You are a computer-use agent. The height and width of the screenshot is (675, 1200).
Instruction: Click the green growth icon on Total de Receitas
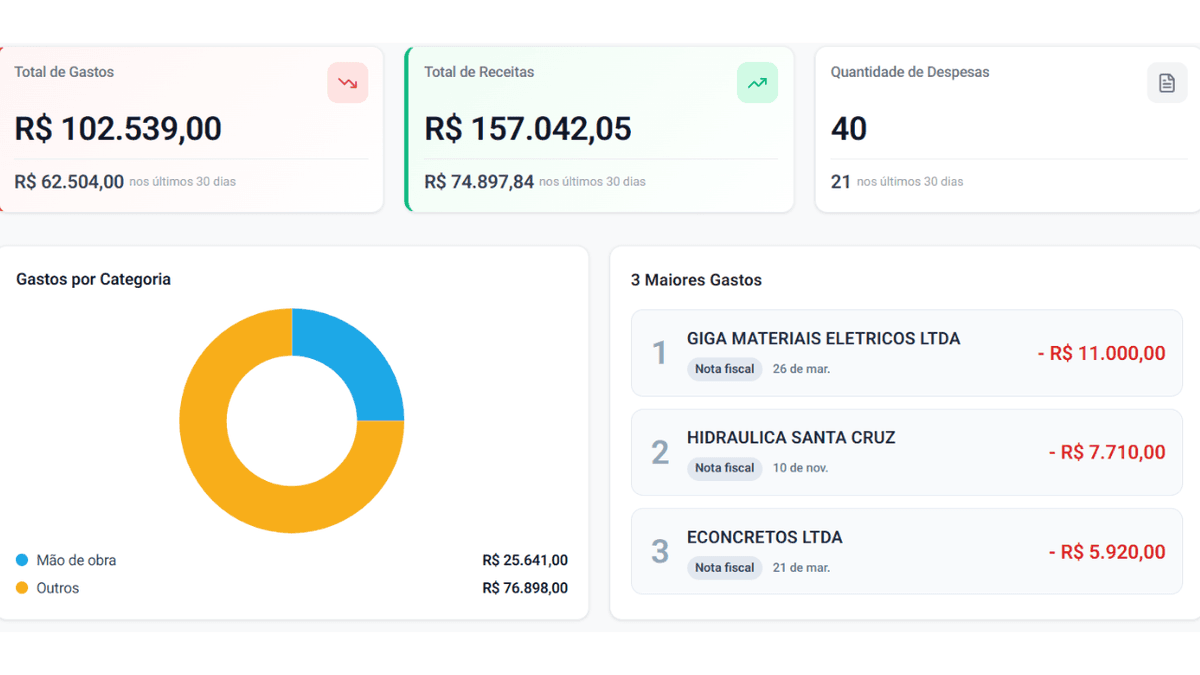pyautogui.click(x=757, y=82)
